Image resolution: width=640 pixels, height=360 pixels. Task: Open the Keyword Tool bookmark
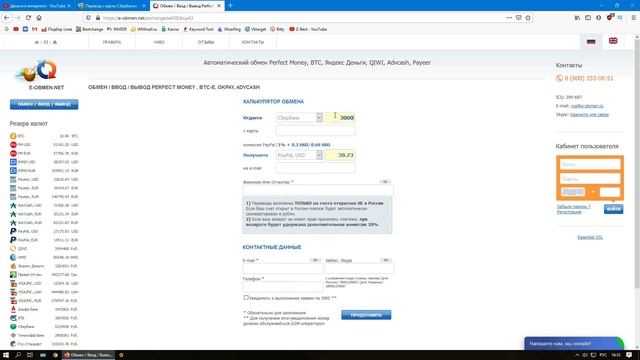(x=198, y=29)
